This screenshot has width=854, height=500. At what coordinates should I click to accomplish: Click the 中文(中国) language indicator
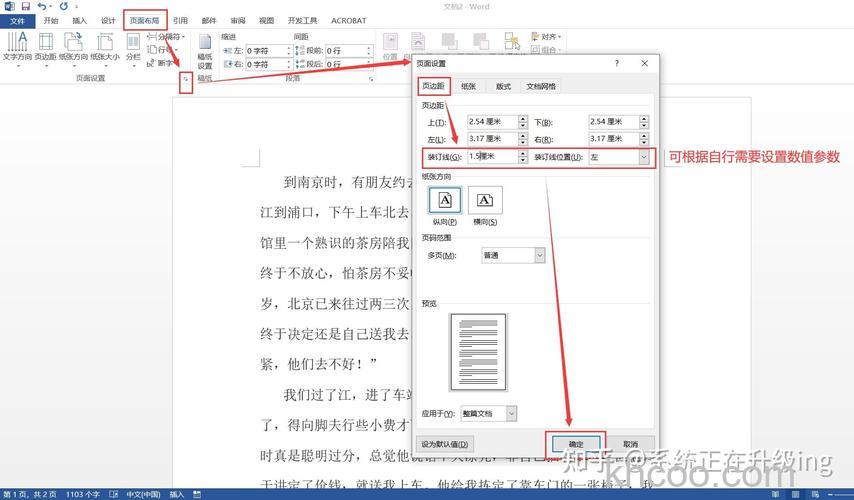point(143,494)
